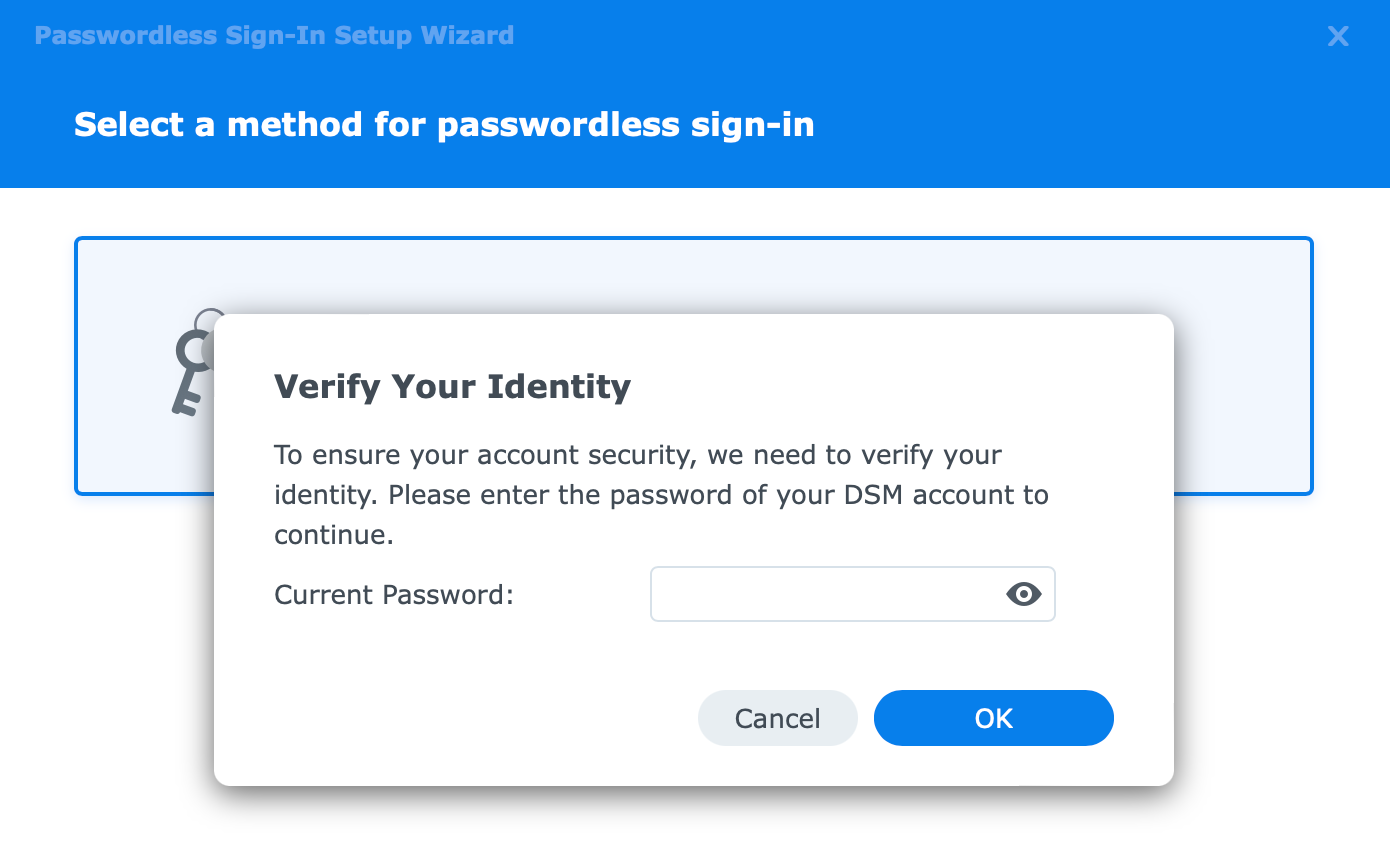Focus the Current Password input field

pyautogui.click(x=852, y=595)
